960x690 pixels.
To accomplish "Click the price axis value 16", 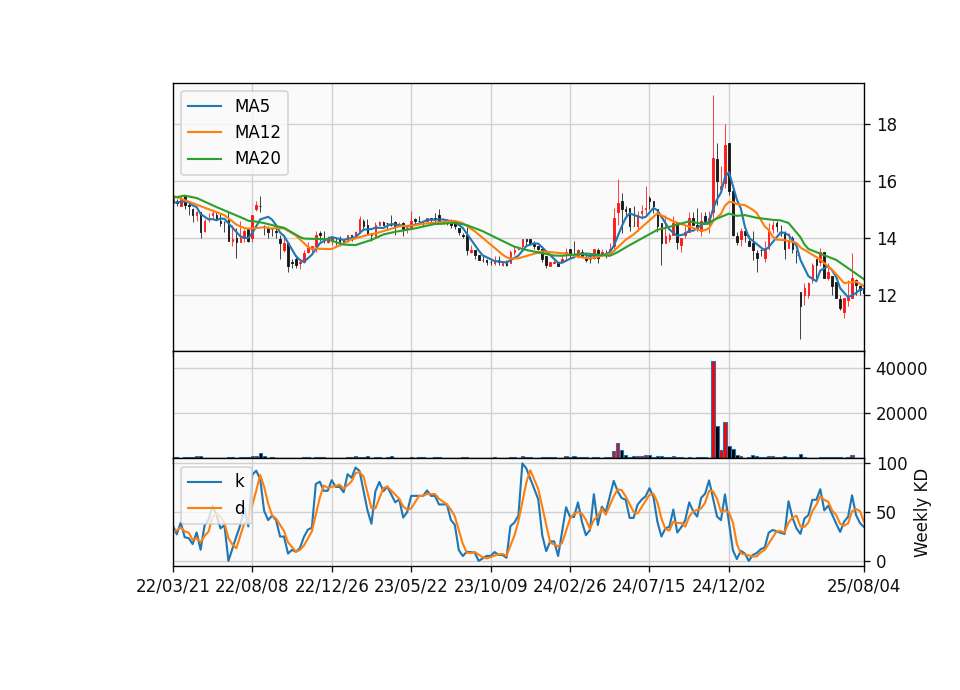I will [887, 182].
